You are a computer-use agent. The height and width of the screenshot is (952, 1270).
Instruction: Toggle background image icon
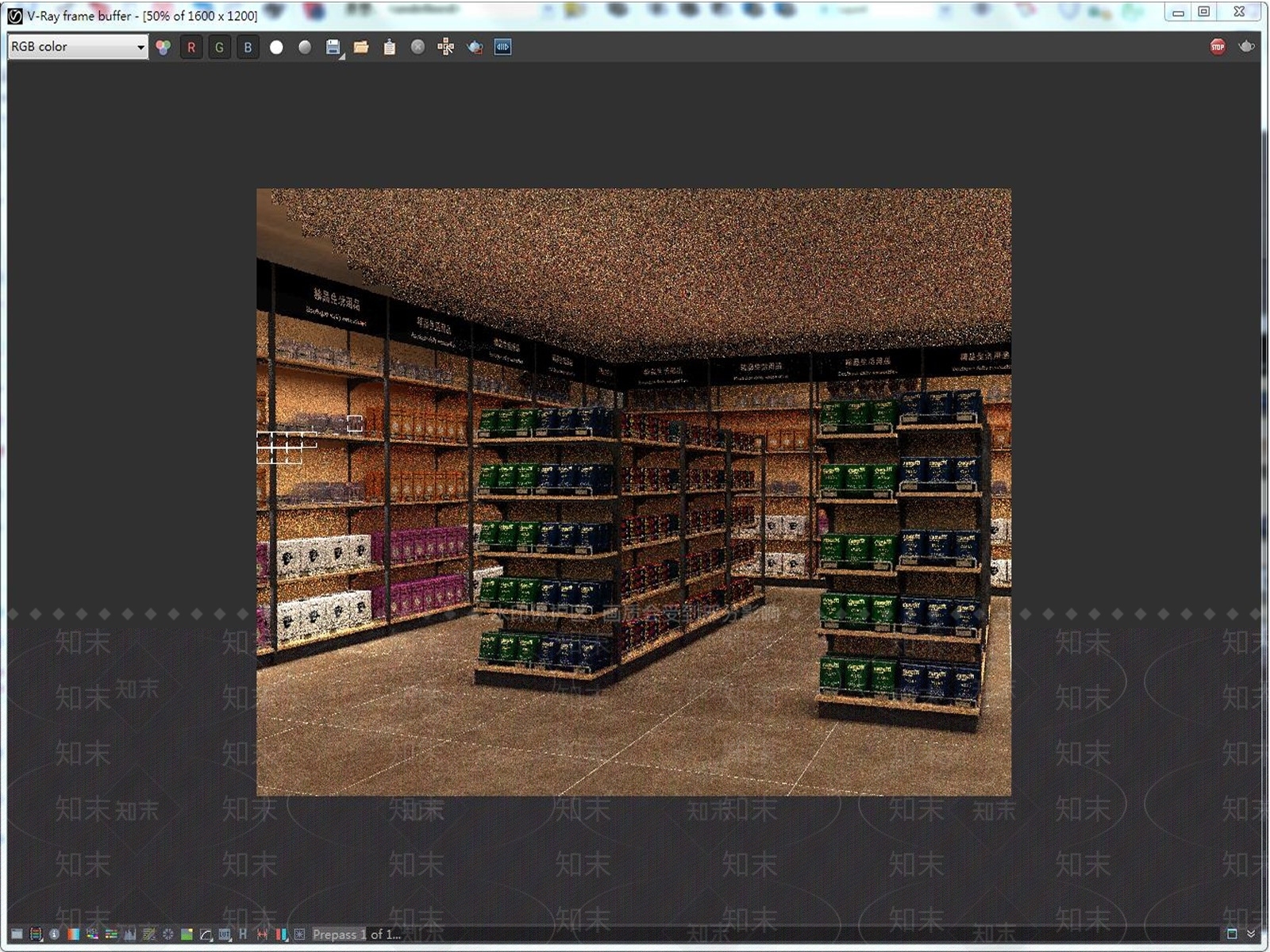click(x=187, y=934)
